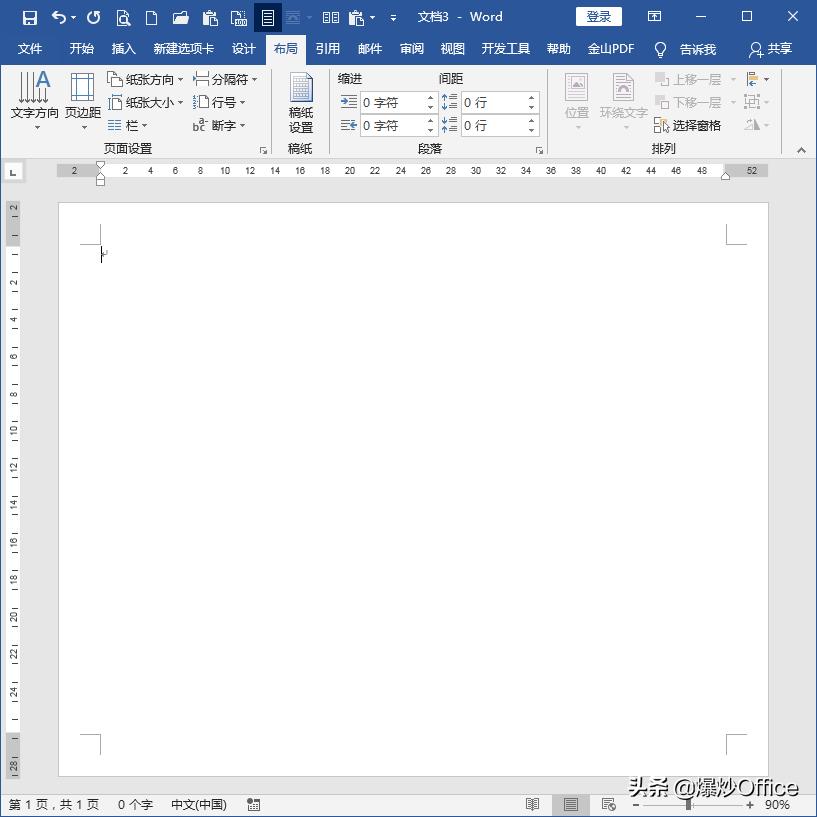
Task: Click the Bring Forward (上移一层) button
Action: tap(688, 79)
